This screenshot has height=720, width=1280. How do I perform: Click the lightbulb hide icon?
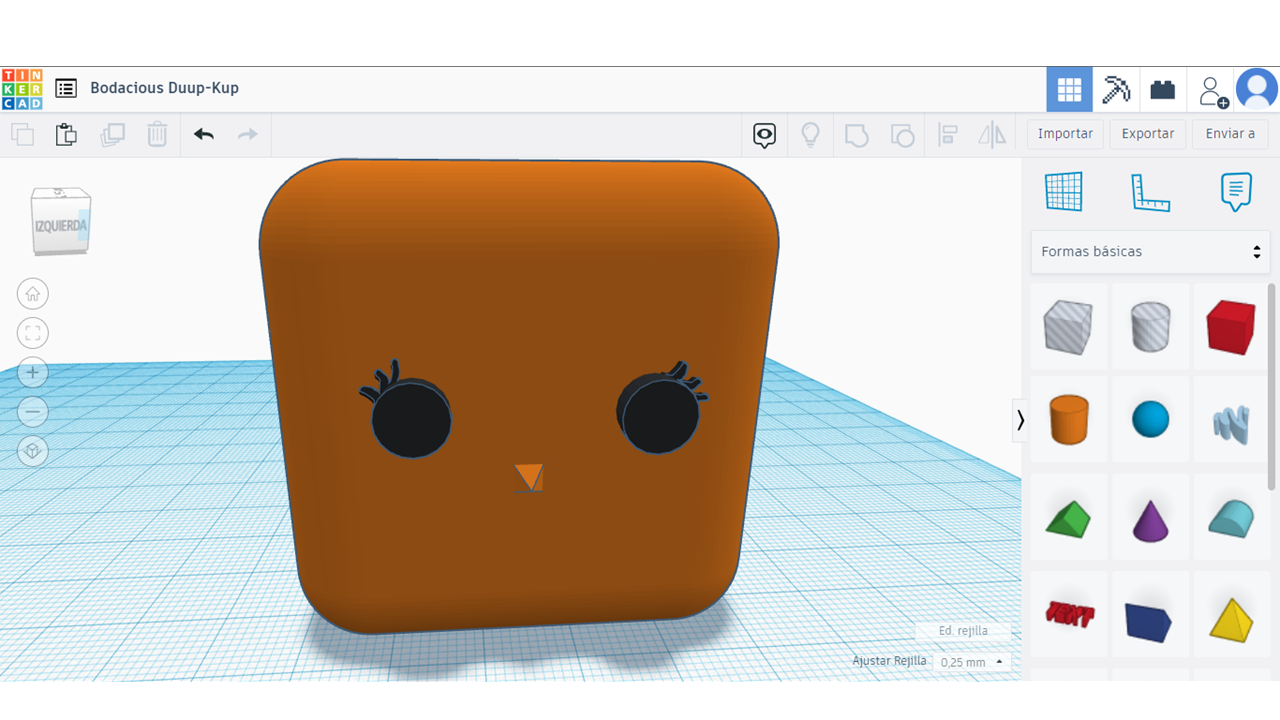pos(810,135)
